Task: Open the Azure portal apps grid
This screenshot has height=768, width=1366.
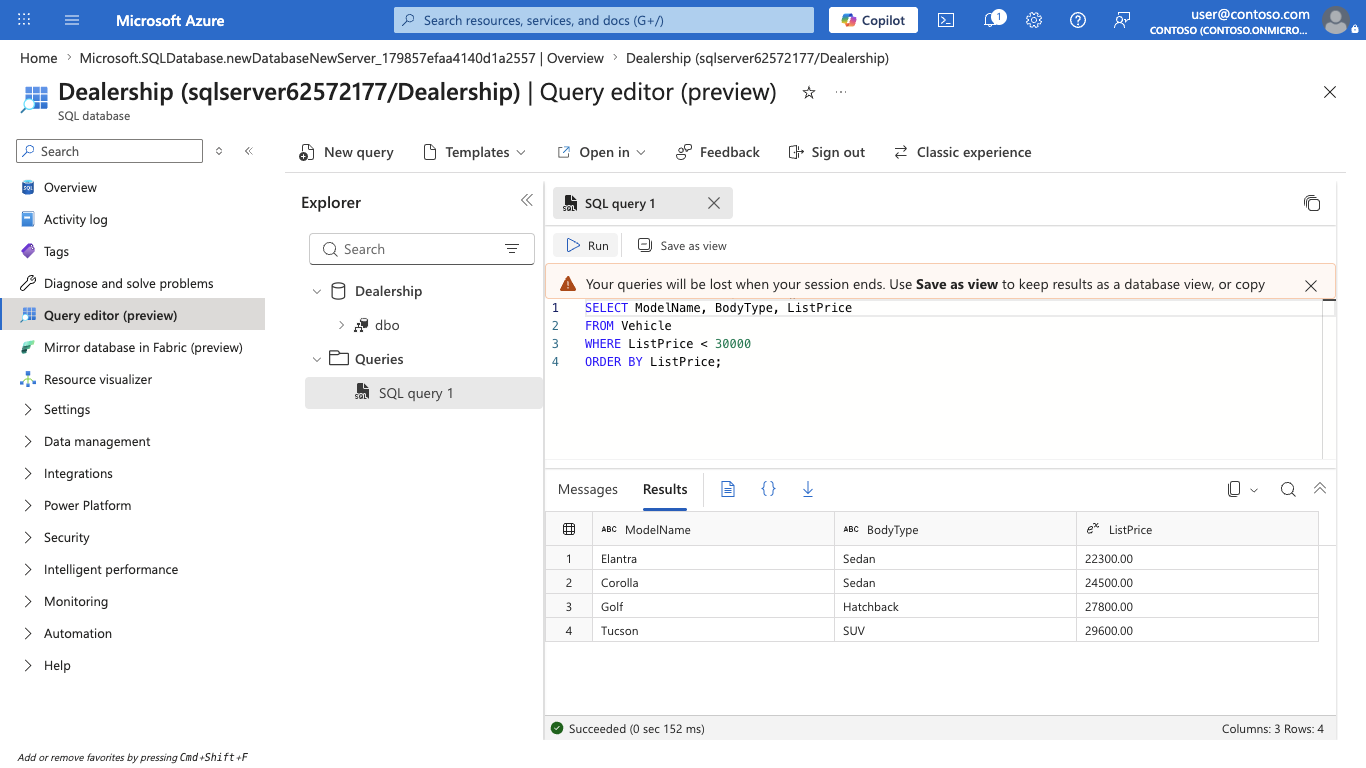Action: [x=24, y=20]
